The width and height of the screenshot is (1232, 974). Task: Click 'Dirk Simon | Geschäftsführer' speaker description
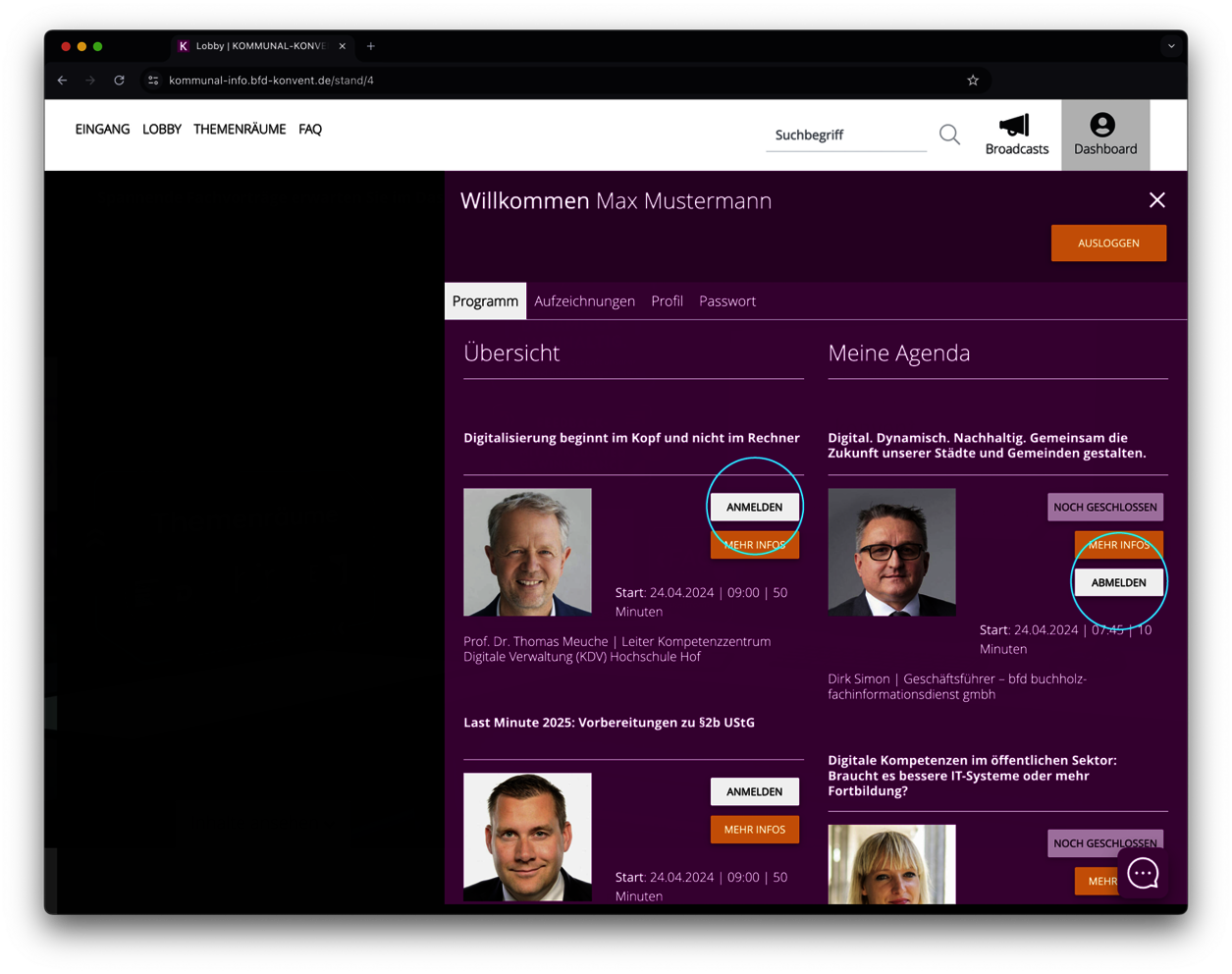[957, 686]
